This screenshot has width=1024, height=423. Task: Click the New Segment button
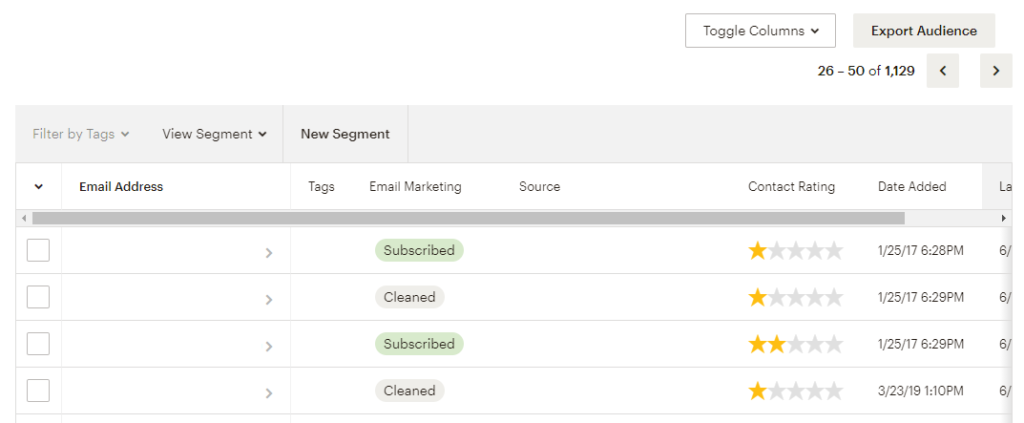point(345,134)
